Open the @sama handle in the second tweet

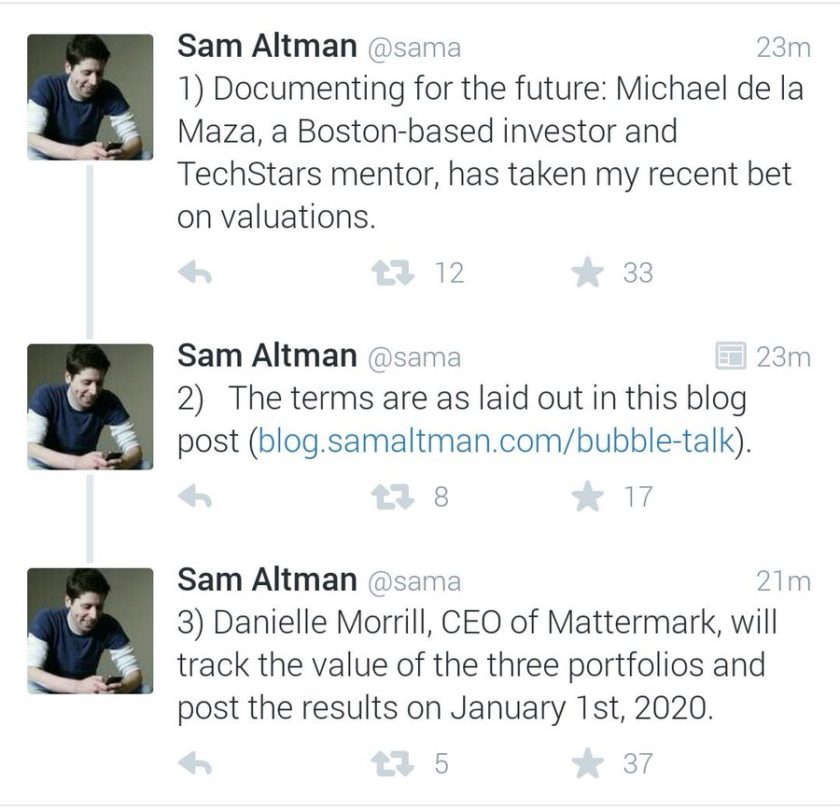pos(414,358)
